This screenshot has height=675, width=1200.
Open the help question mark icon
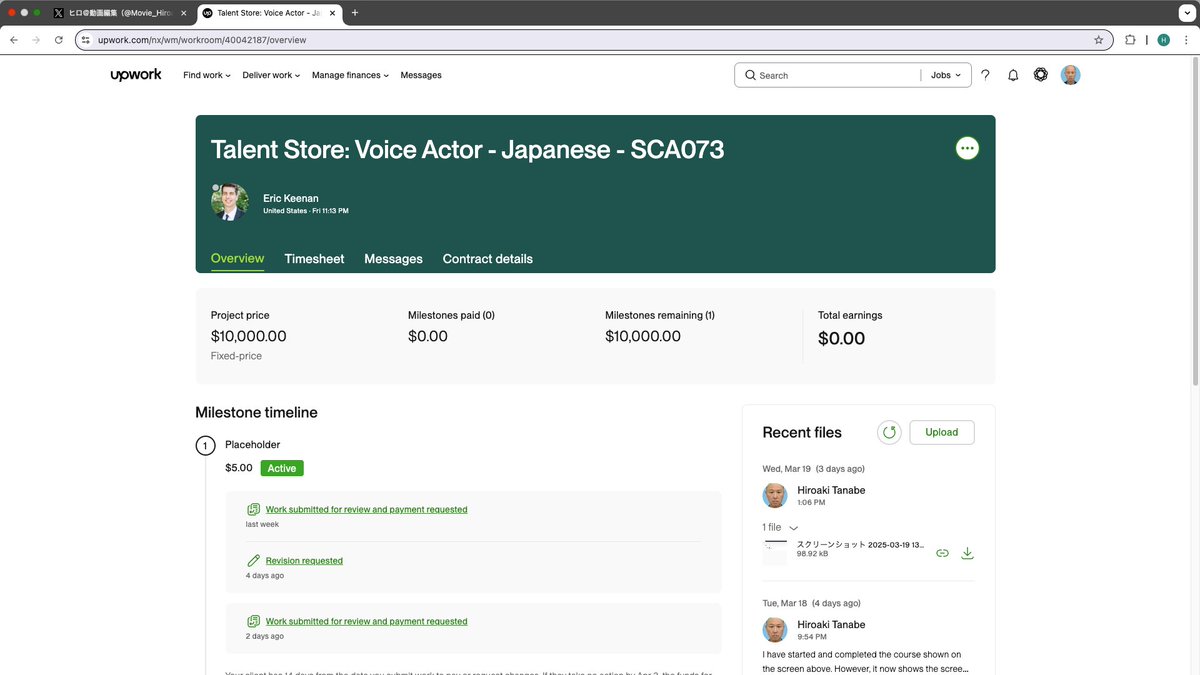pyautogui.click(x=985, y=75)
